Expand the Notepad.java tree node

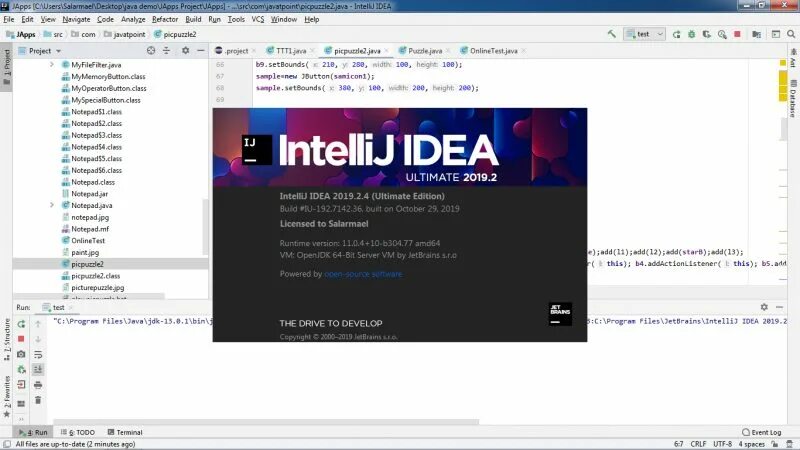pos(52,205)
